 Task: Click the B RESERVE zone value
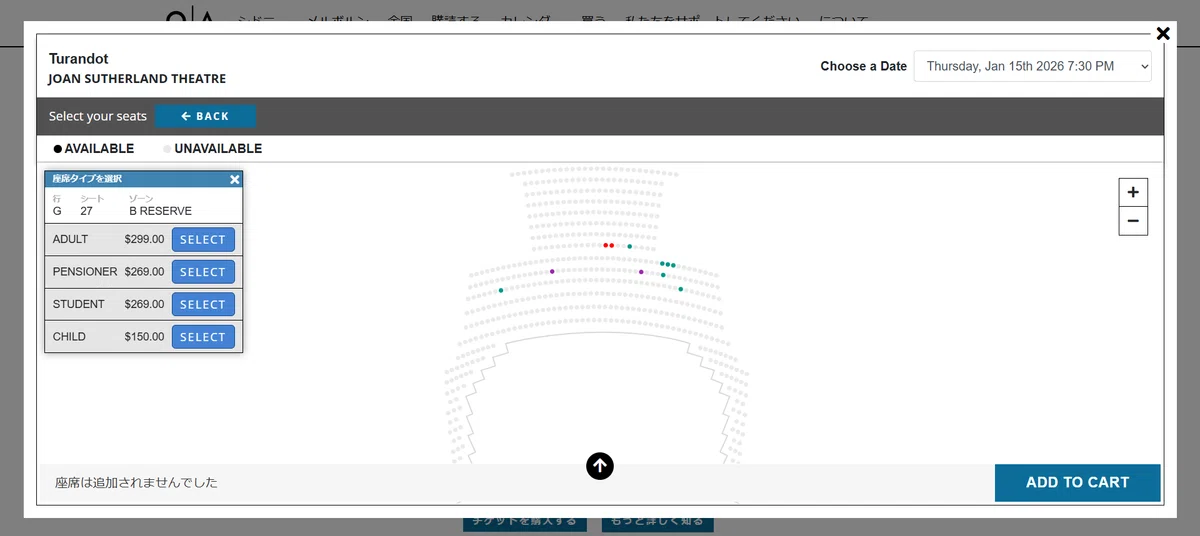point(160,211)
